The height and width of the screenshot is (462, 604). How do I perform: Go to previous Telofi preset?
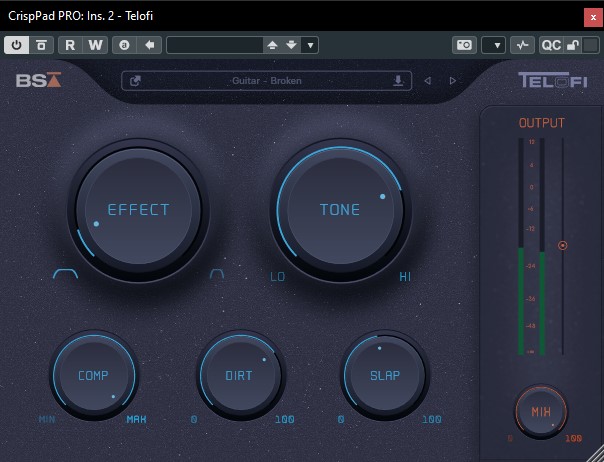point(427,81)
